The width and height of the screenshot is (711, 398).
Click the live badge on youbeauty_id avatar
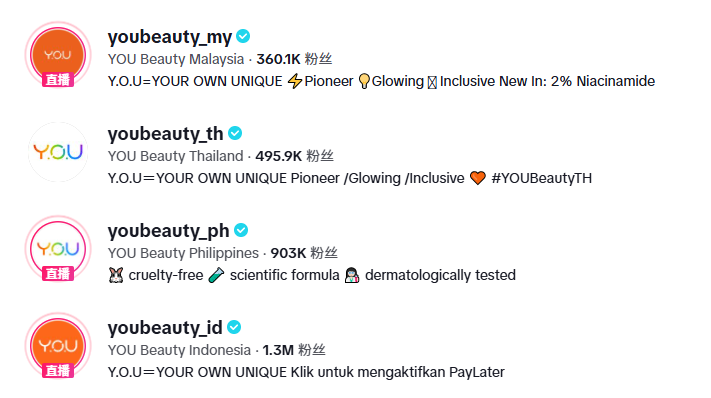(58, 371)
